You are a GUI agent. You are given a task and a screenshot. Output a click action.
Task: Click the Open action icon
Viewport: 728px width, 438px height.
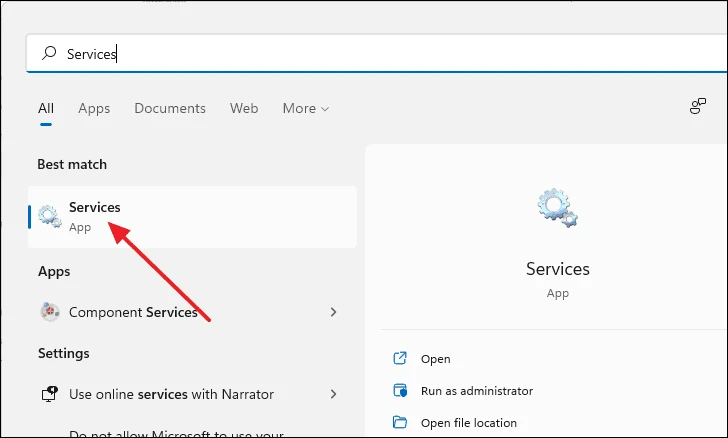(x=400, y=358)
